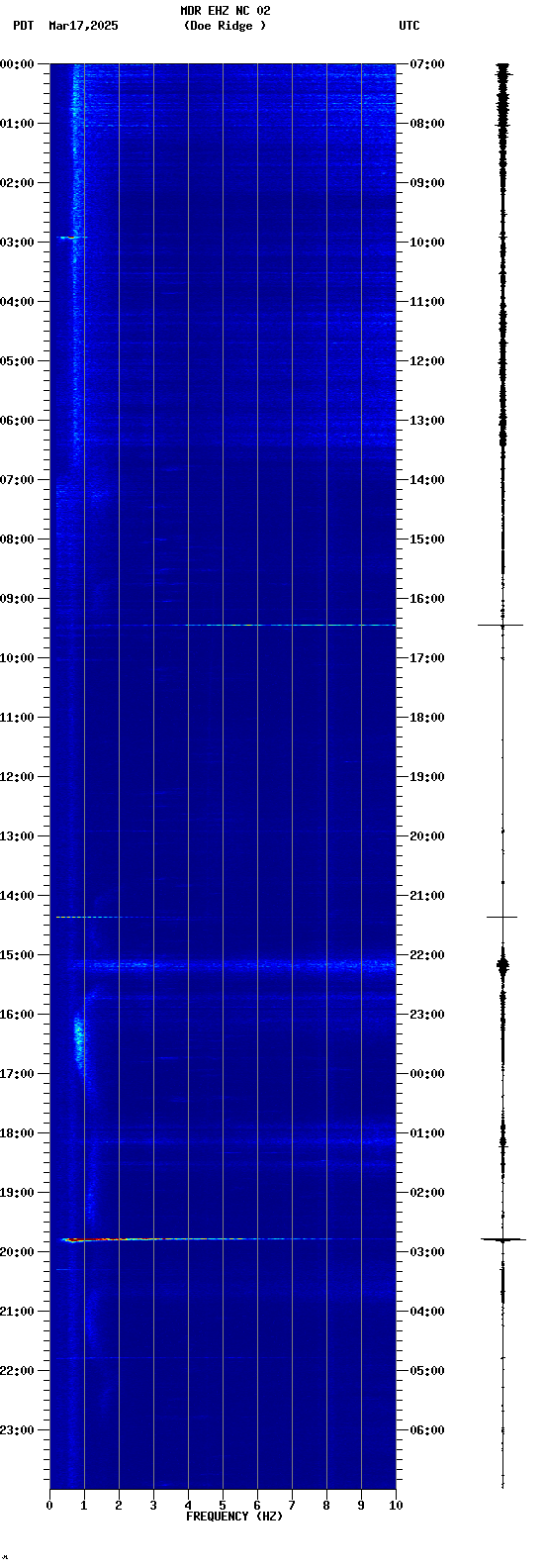Click the station title 'MDR EHZ NC 02'

[225, 11]
